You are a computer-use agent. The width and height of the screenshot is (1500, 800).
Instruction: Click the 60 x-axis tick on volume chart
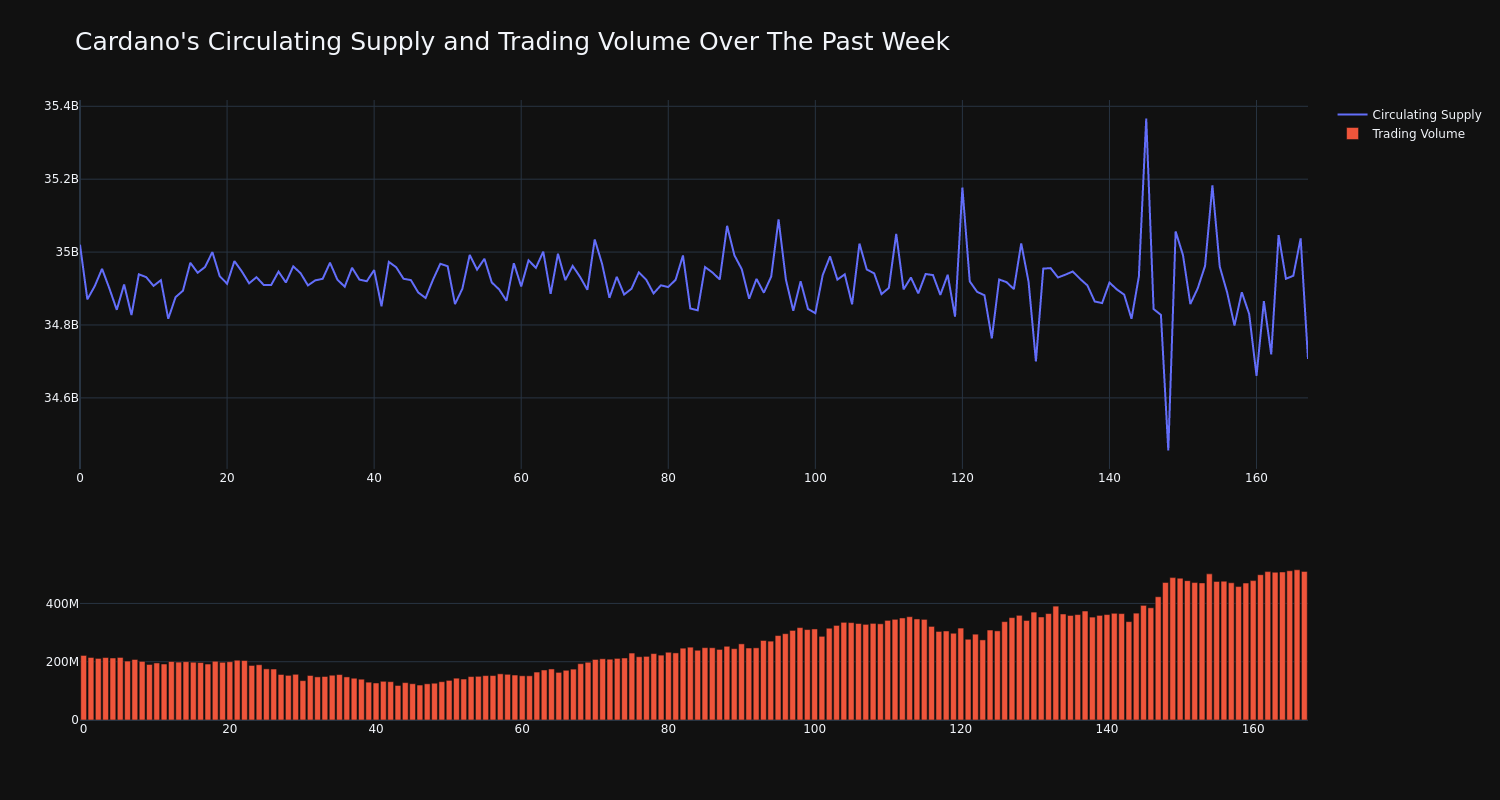point(522,729)
